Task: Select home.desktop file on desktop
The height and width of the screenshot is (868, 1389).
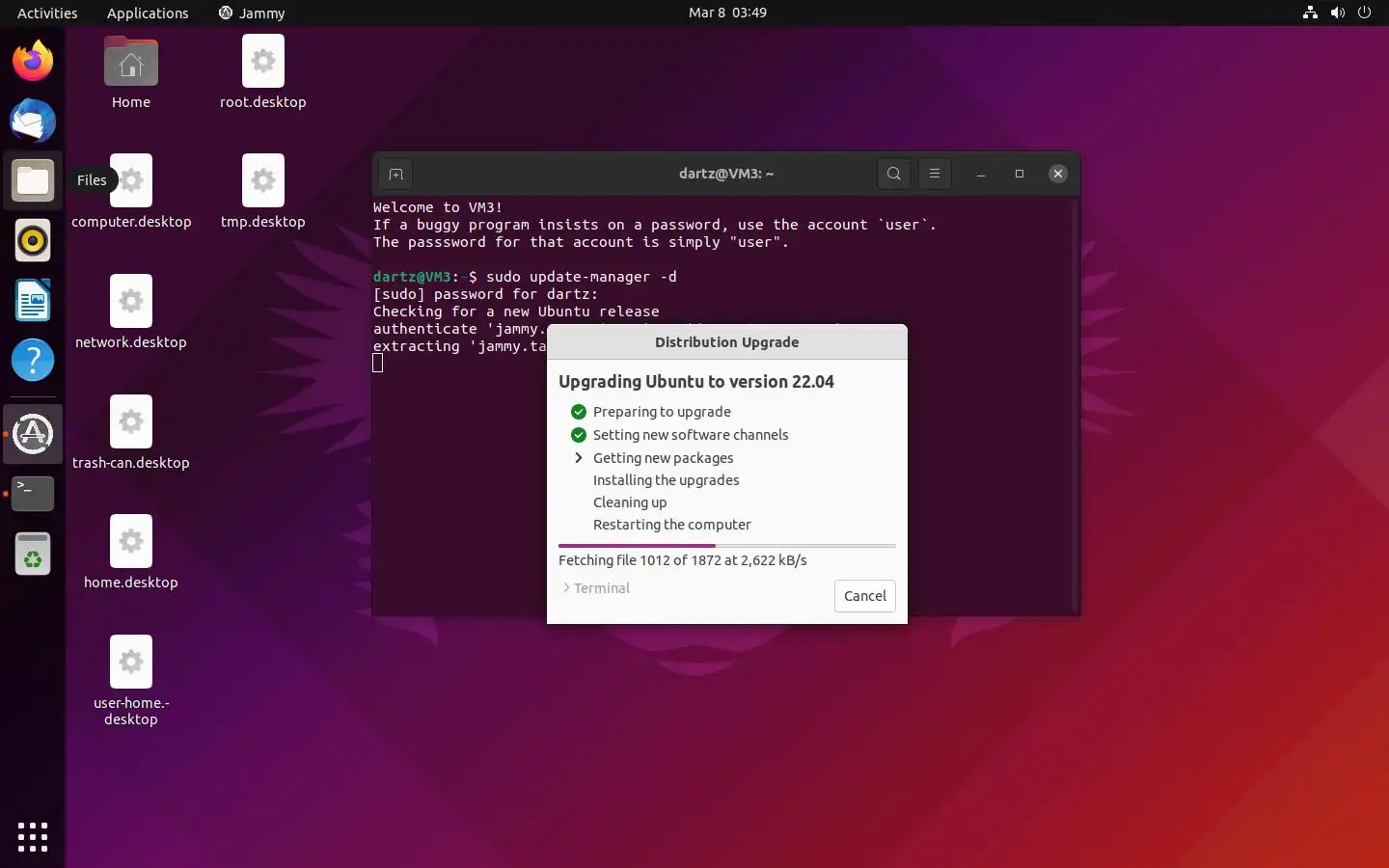Action: click(131, 553)
